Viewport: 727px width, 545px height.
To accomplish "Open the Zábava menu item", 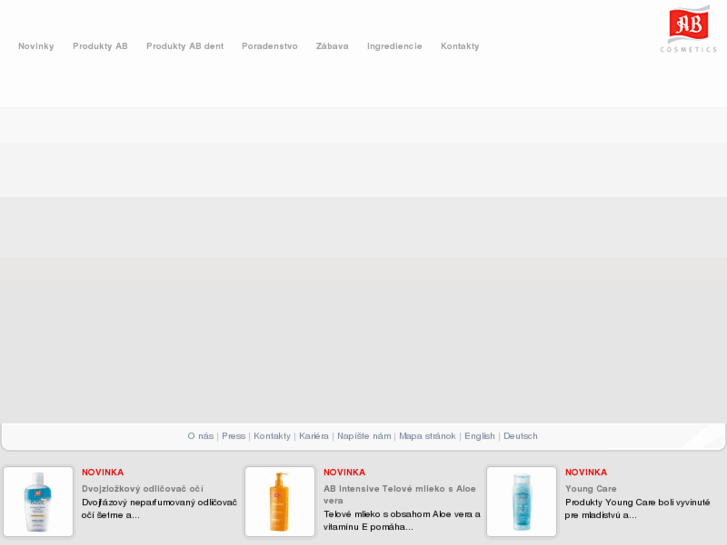I will pos(332,46).
